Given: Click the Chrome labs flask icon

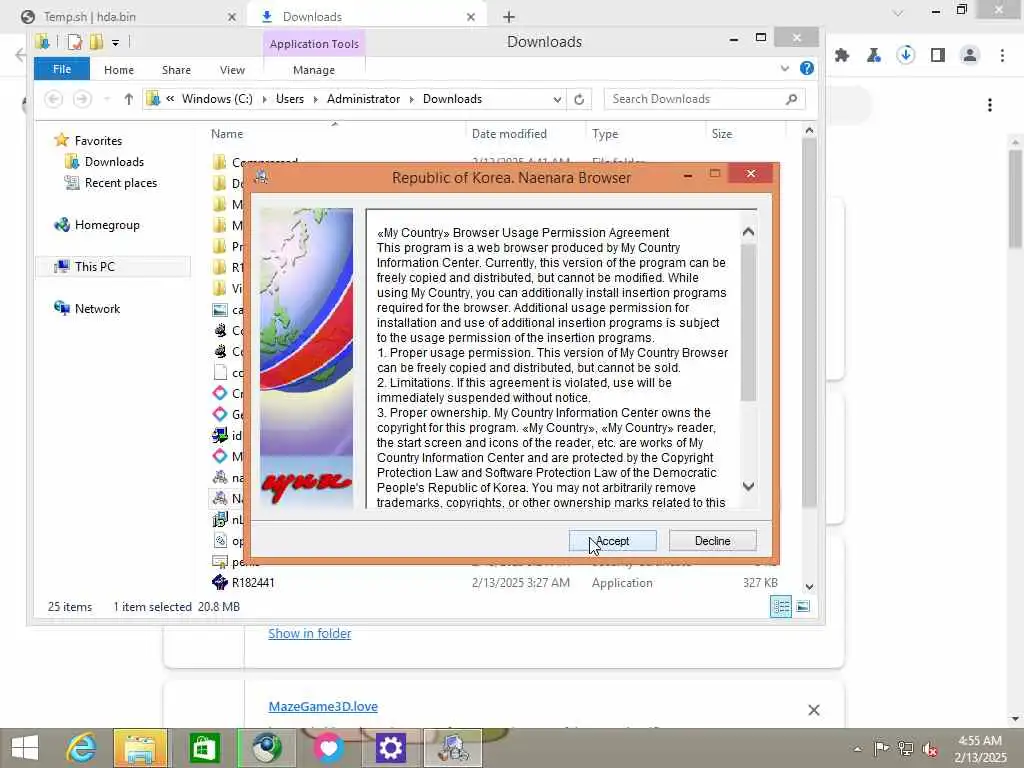Looking at the screenshot, I should pos(874,56).
